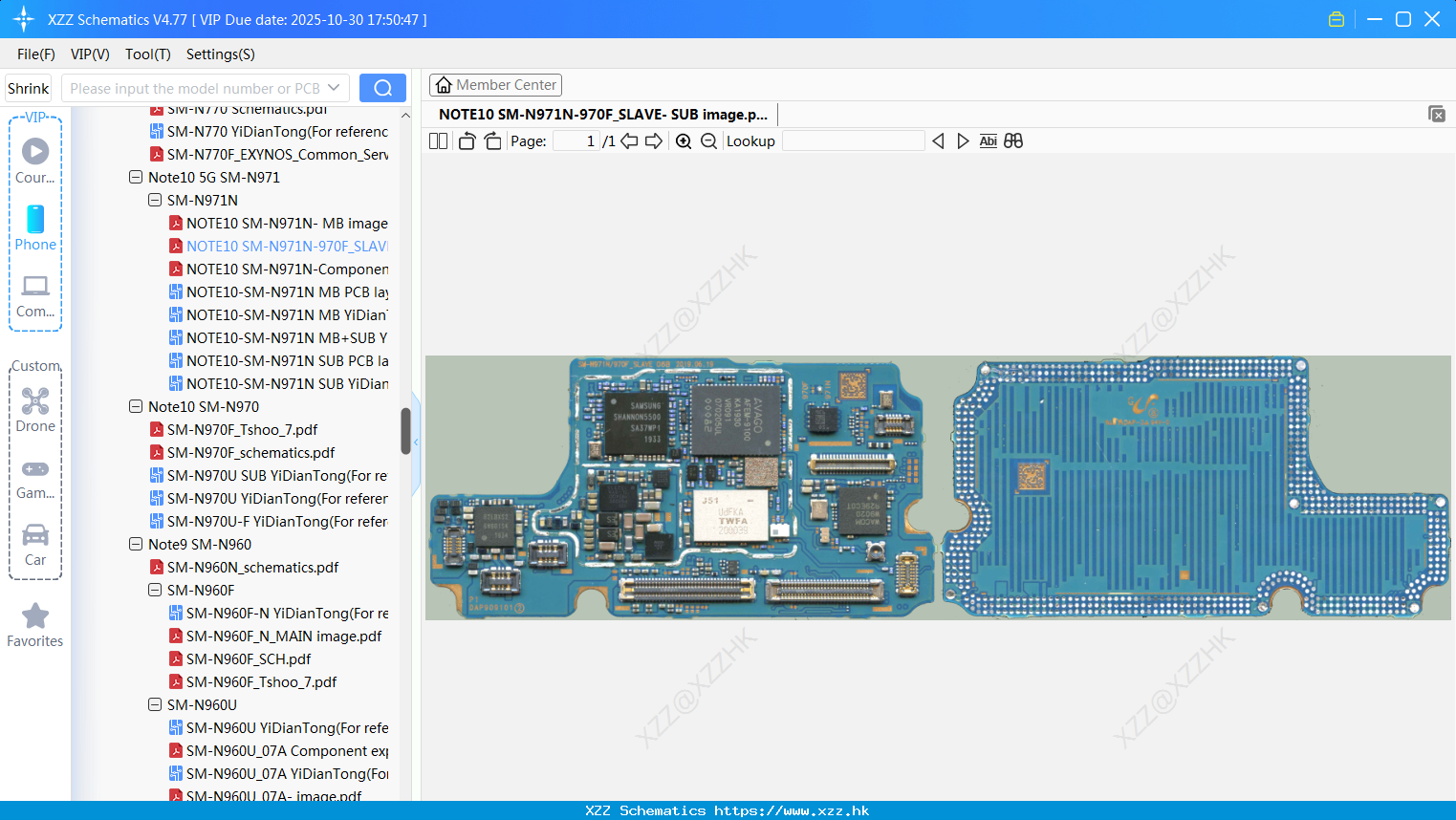Open NOTE10 SM-N971N- MB image
Screen dimensions: 1456x820
click(278, 223)
